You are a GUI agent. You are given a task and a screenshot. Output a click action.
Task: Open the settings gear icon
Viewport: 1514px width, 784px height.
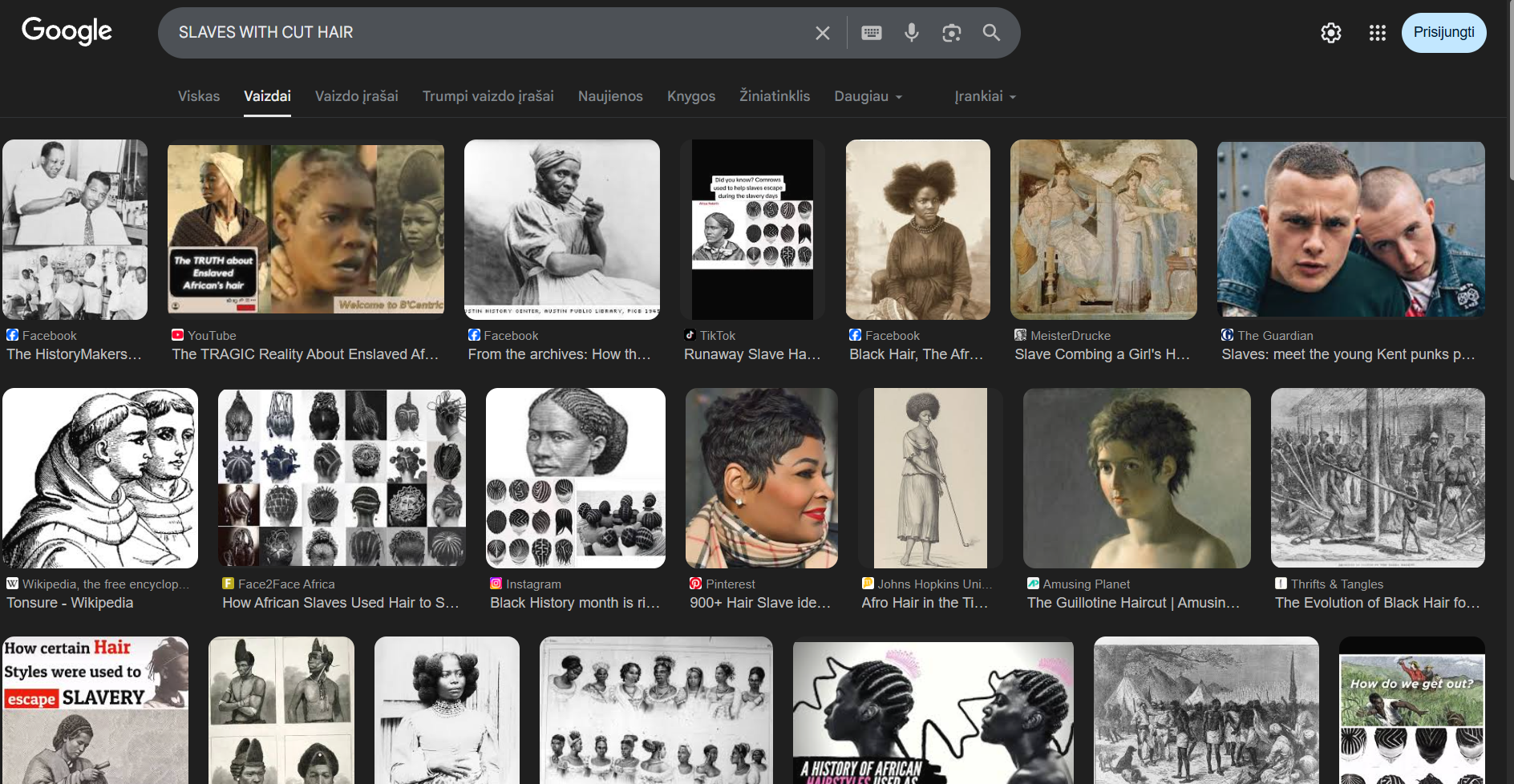[x=1331, y=33]
